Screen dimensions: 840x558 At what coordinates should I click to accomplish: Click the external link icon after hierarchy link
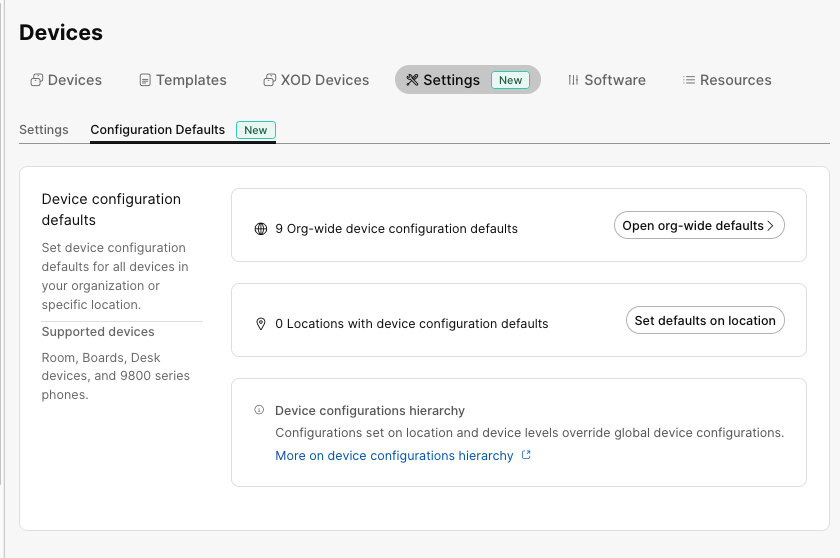pyautogui.click(x=527, y=456)
